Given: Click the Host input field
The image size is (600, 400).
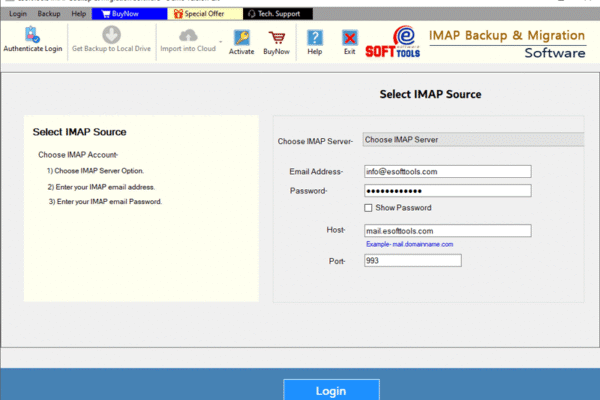Looking at the screenshot, I should pyautogui.click(x=447, y=231).
